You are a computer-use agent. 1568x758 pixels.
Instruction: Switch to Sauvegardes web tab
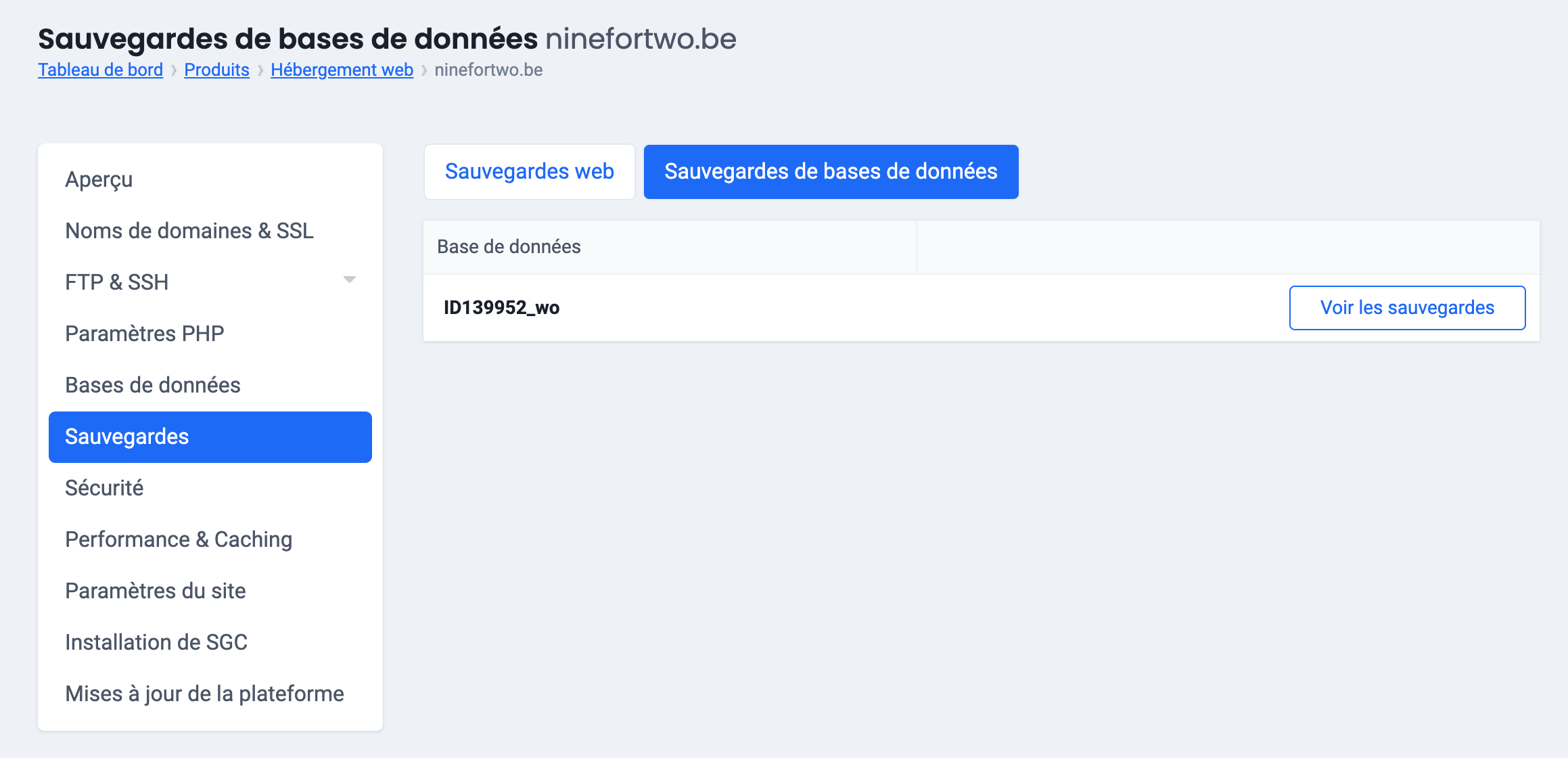point(529,172)
